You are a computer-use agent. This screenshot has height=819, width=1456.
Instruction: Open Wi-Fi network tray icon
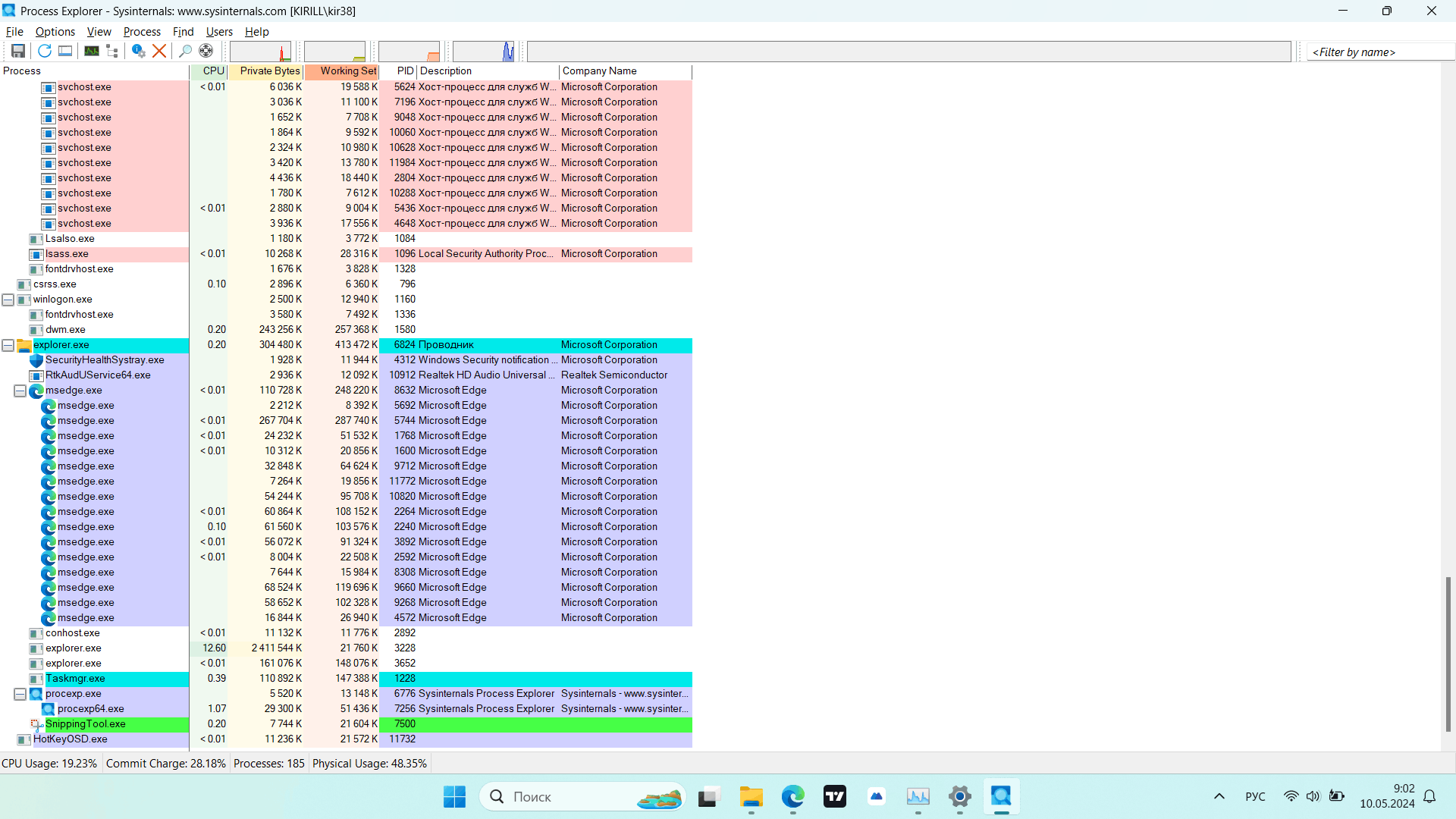[1291, 797]
